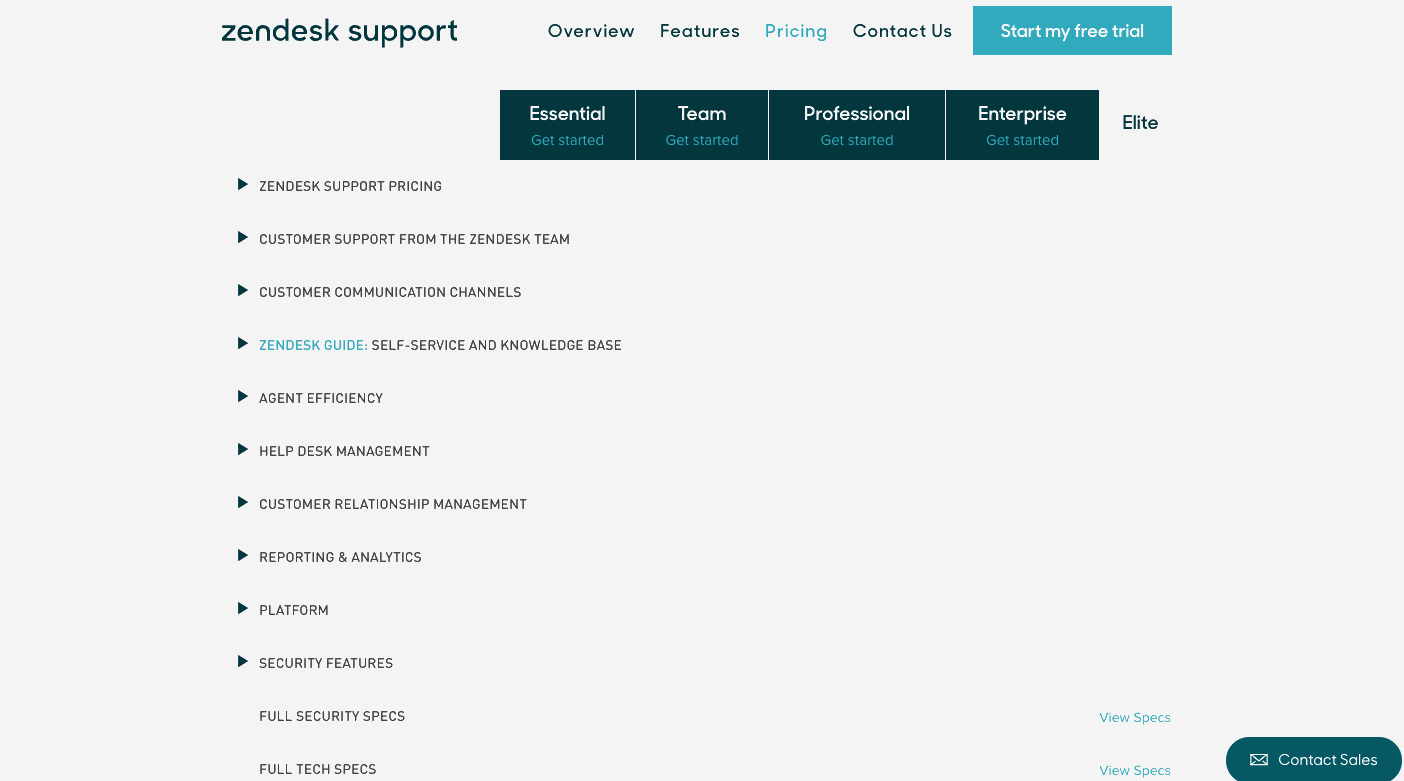Screen dimensions: 1404x781
Task: Click the Zendesk Support logo
Action: coord(339,32)
